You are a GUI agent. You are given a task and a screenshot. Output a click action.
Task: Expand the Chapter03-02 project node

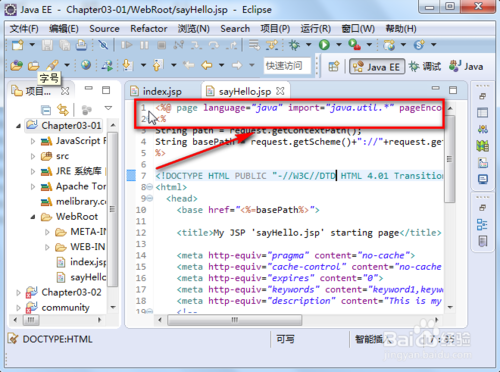(x=18, y=293)
